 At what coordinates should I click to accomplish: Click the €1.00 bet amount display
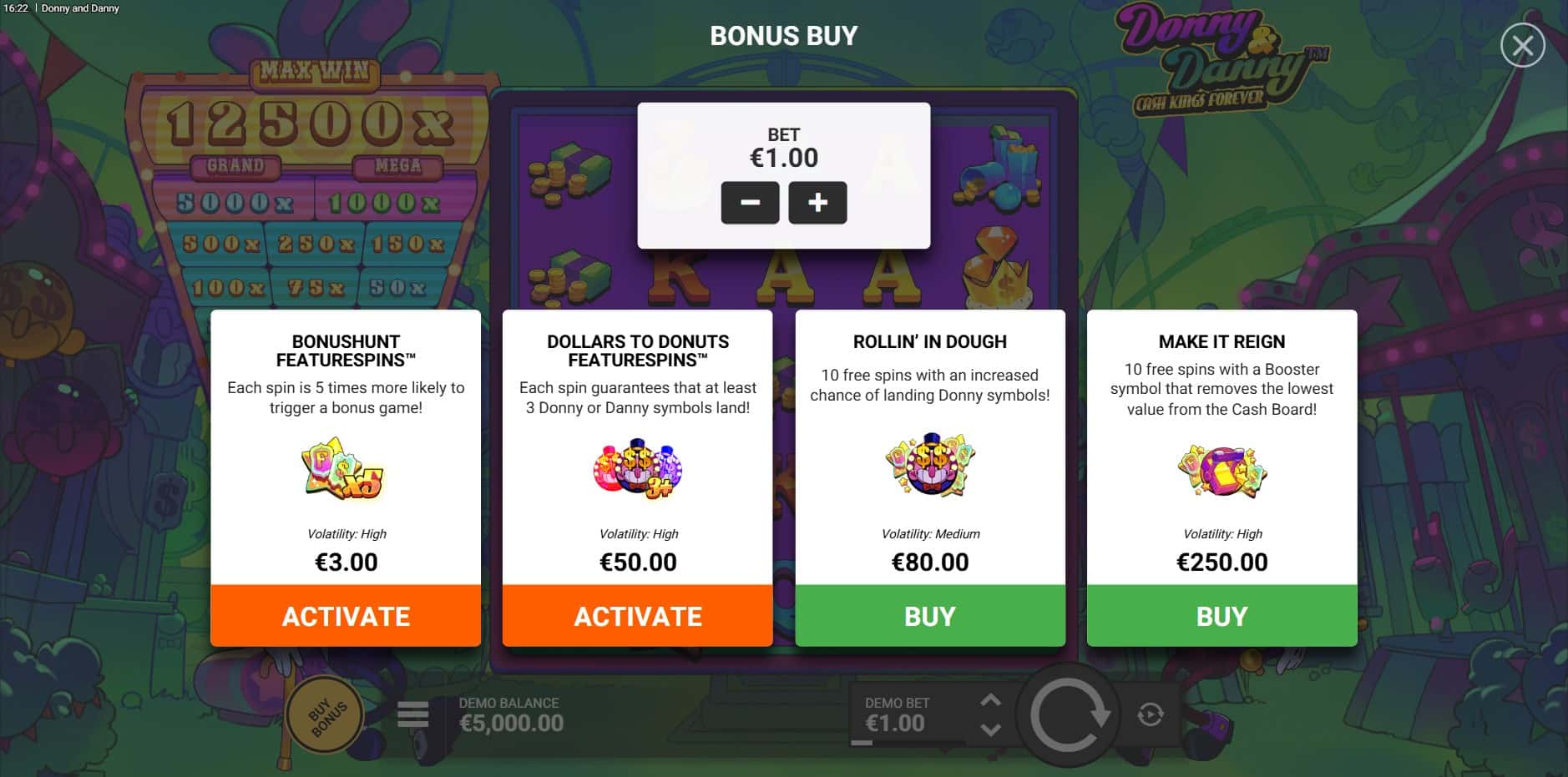coord(783,158)
